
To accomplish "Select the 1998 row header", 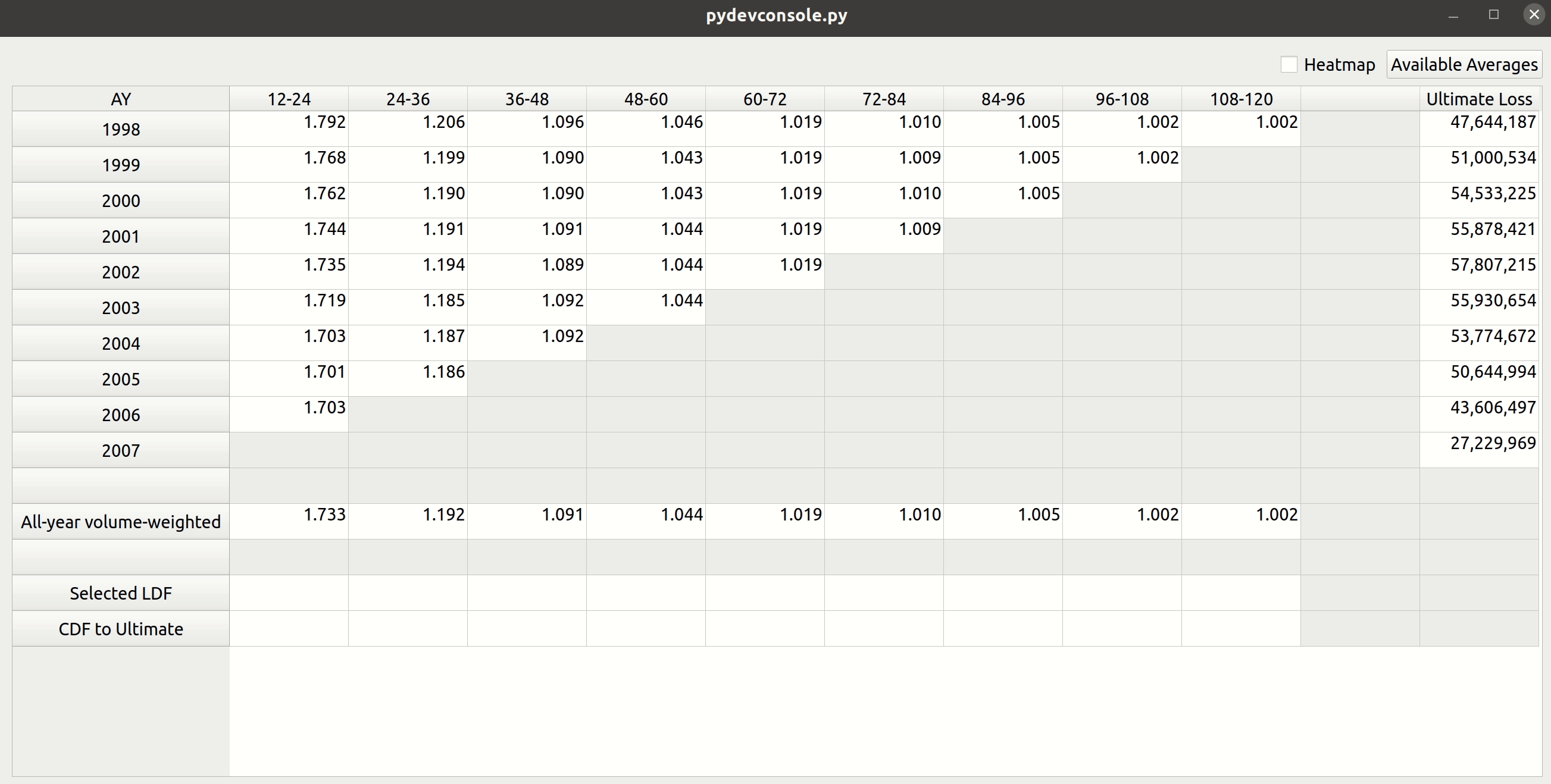I will [x=120, y=128].
